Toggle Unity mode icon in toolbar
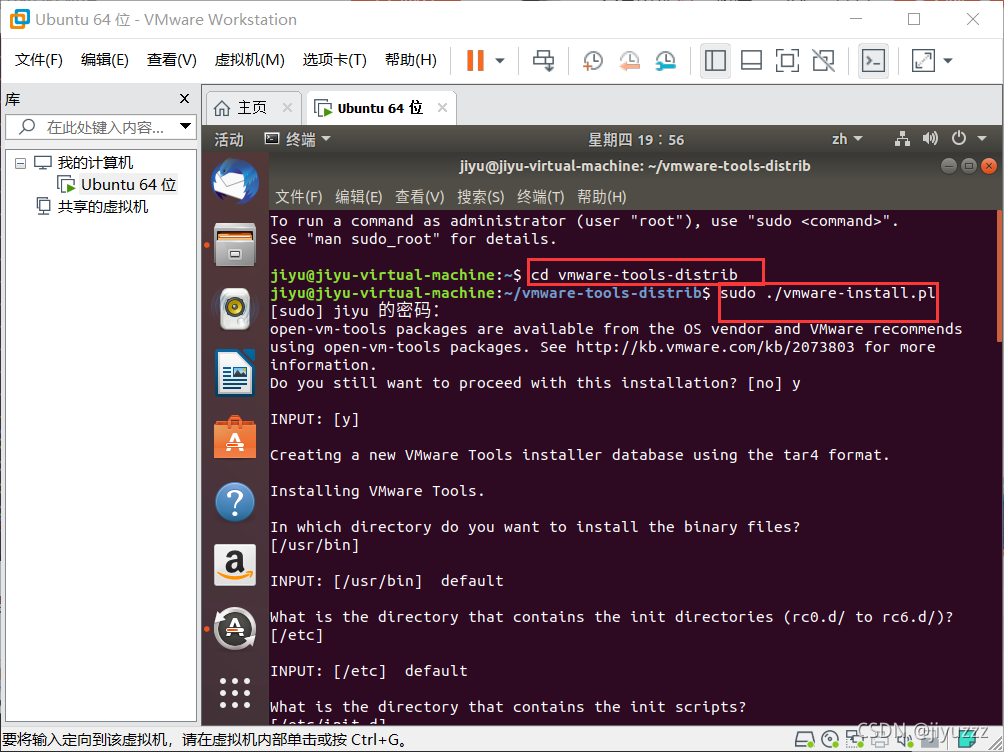 [x=823, y=61]
